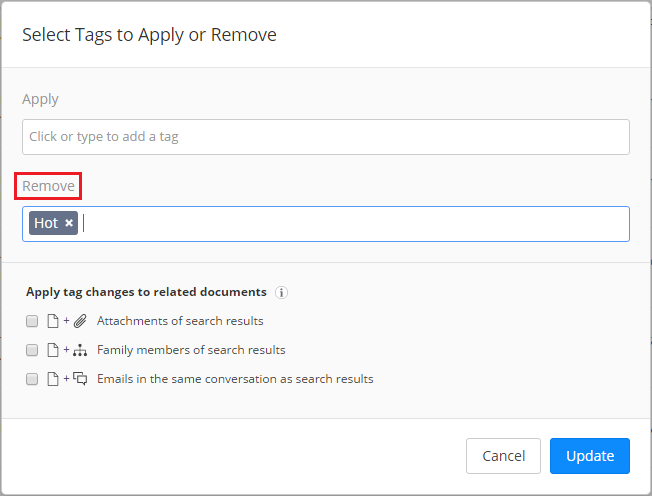Click the paperclip attachments icon
This screenshot has width=652, height=496.
(80, 321)
